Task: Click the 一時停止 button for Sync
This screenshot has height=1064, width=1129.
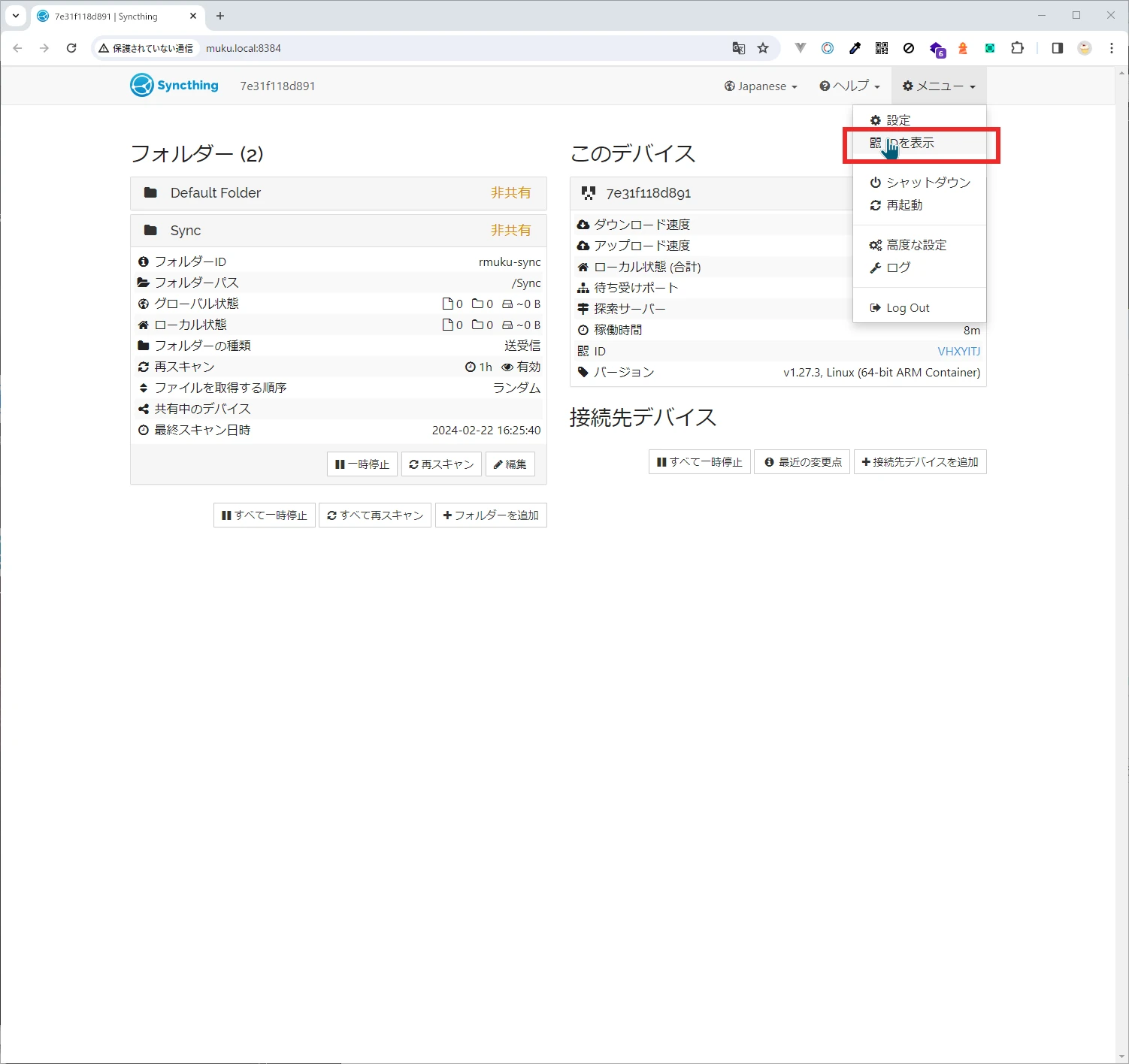Action: point(362,464)
